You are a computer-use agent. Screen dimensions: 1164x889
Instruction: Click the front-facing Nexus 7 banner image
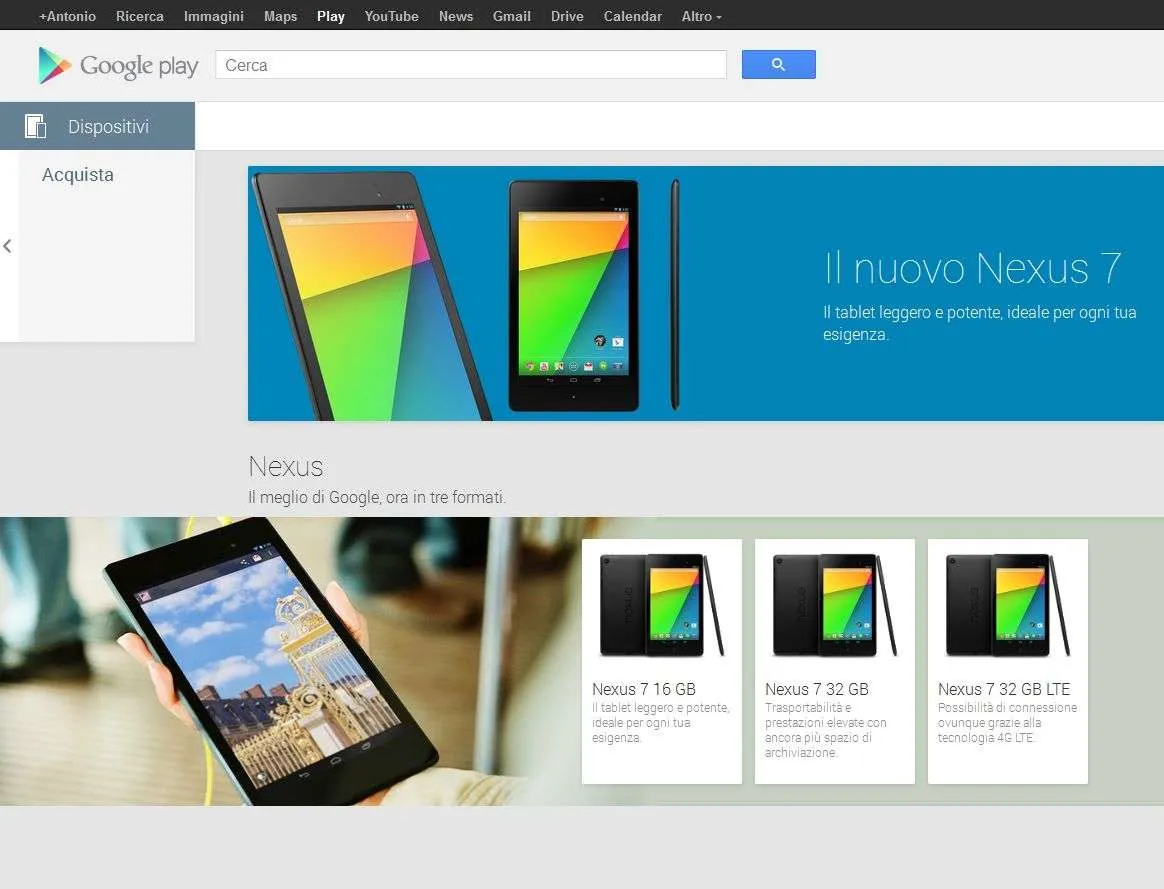573,295
